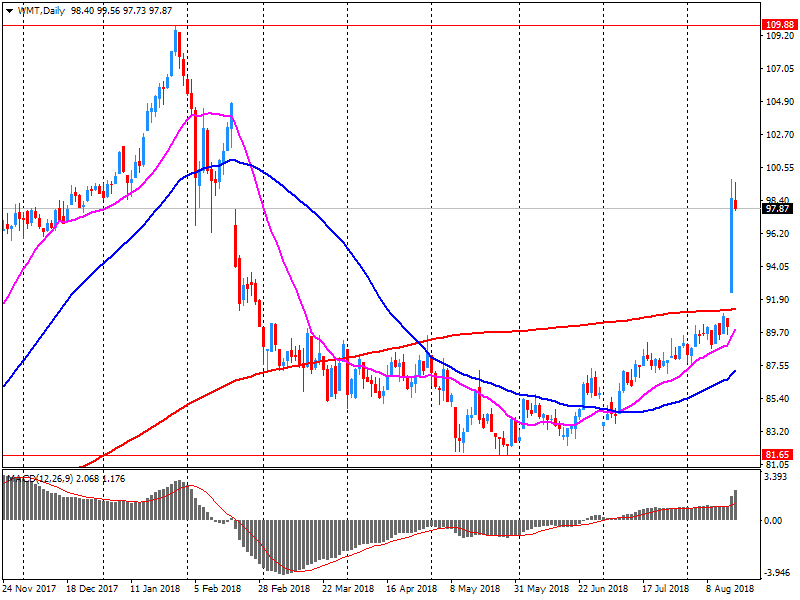This screenshot has width=800, height=600.
Task: Click the 28 Feb 2018 date label
Action: (x=283, y=589)
